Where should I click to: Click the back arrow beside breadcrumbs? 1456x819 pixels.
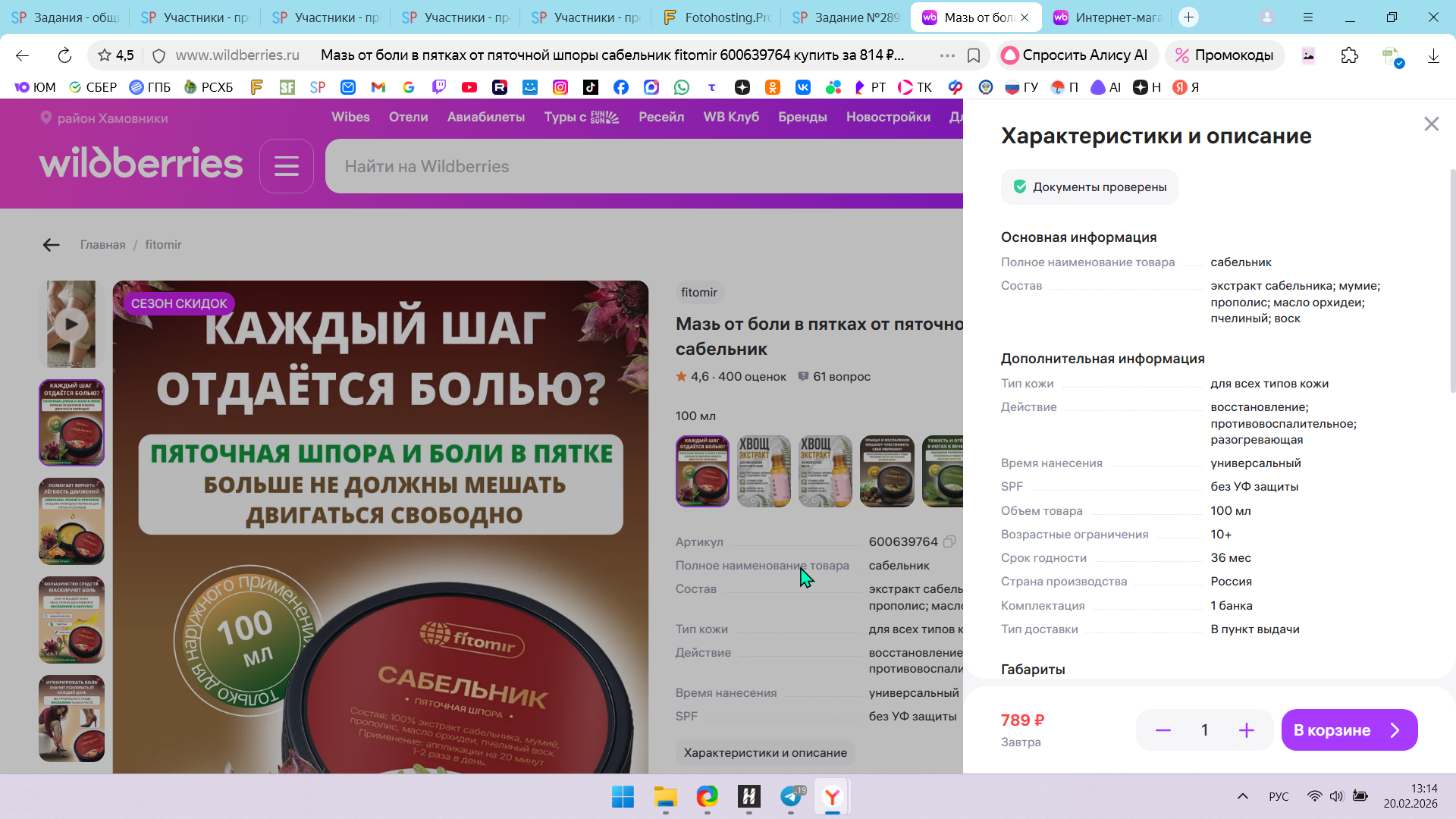[x=51, y=245]
